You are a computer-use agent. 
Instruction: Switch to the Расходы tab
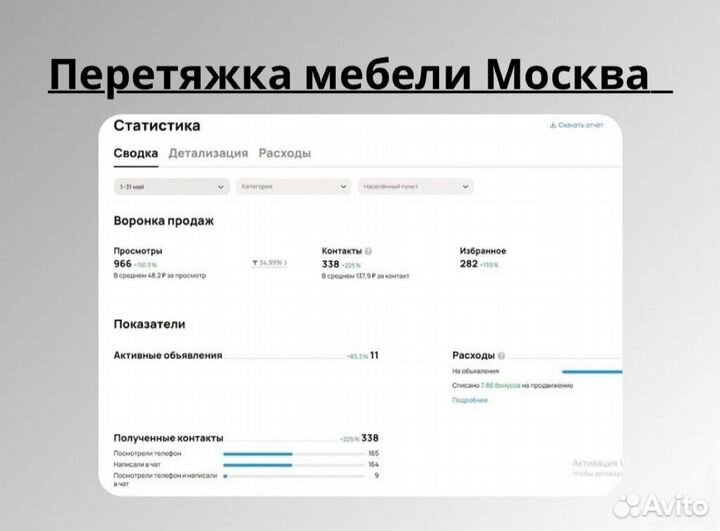(x=285, y=153)
